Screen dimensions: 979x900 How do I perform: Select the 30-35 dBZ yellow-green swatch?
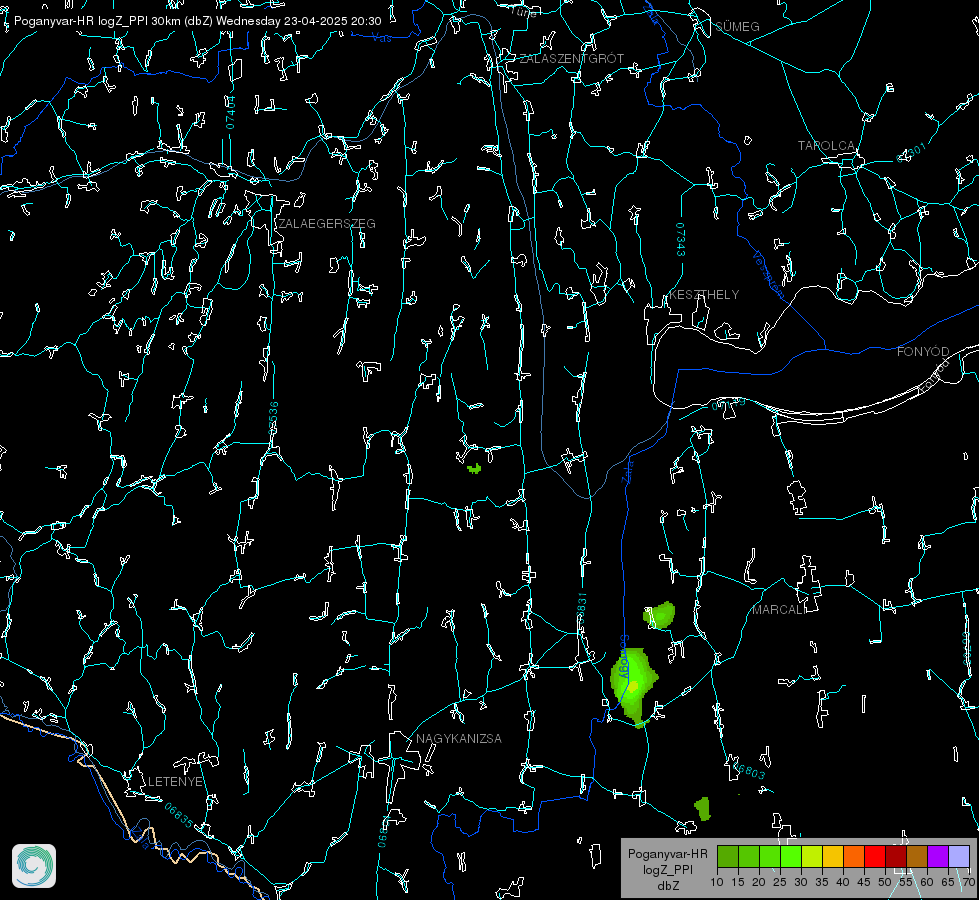pos(812,856)
